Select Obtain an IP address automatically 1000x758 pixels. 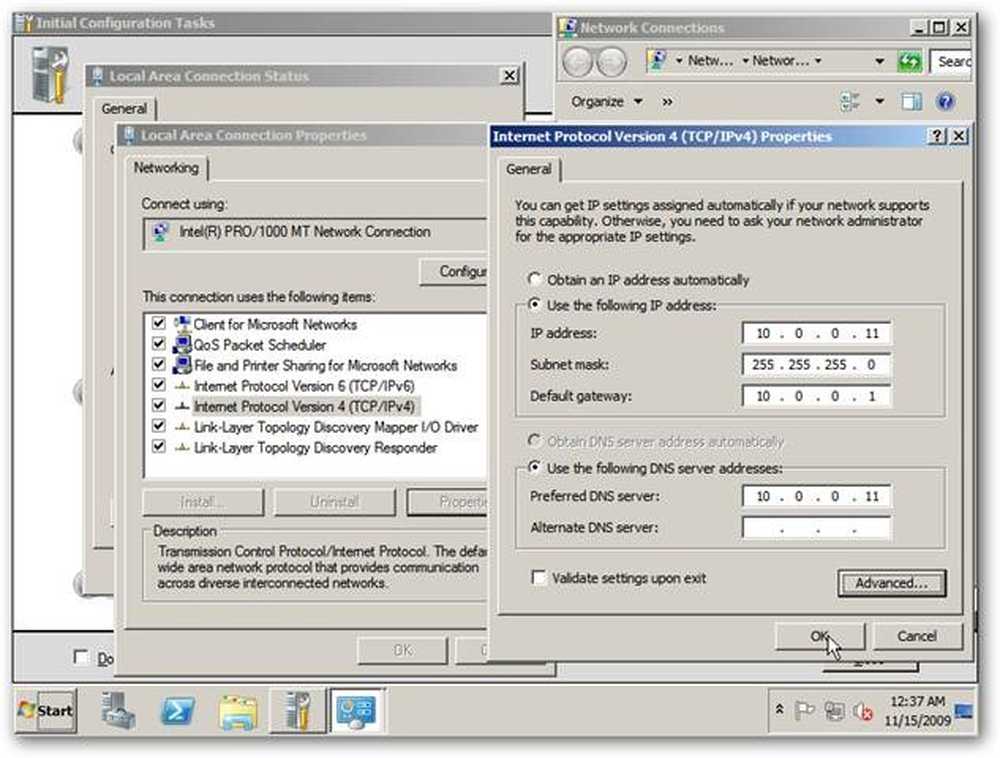[534, 279]
